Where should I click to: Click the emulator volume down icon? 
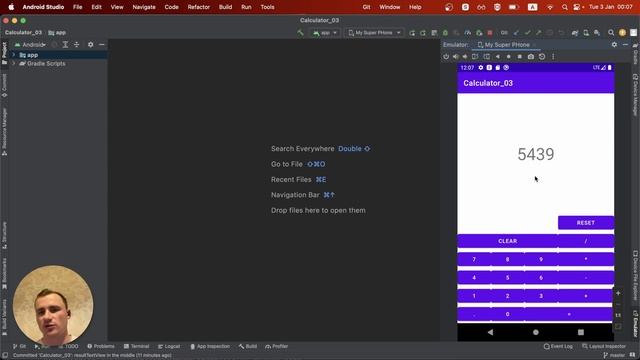[x=465, y=57]
